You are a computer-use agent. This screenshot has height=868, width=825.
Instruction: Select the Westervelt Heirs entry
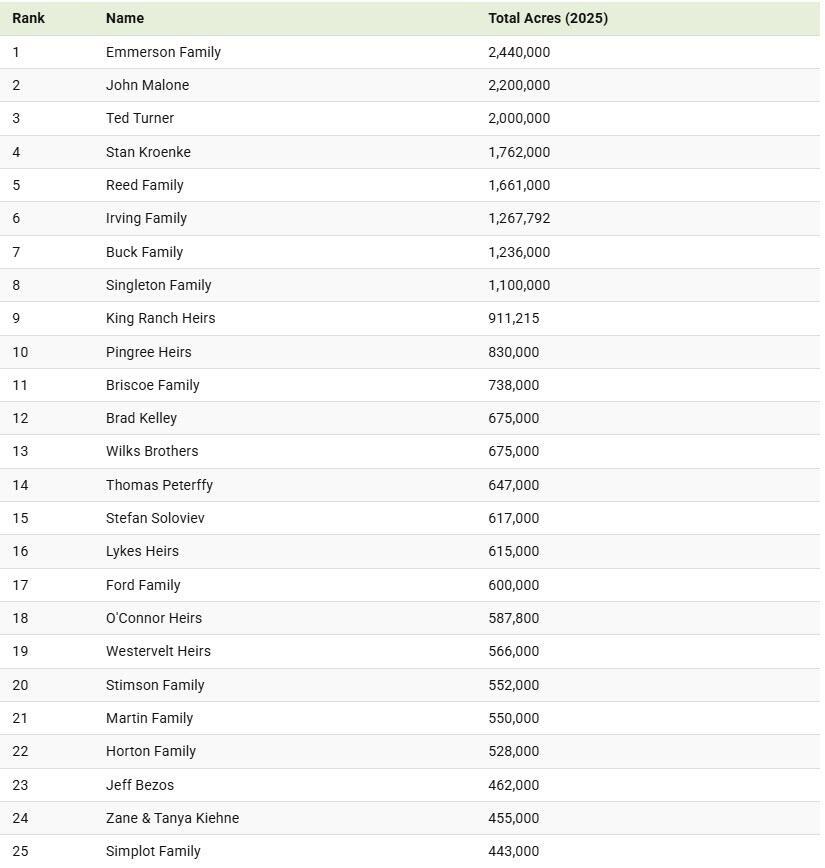click(x=158, y=651)
